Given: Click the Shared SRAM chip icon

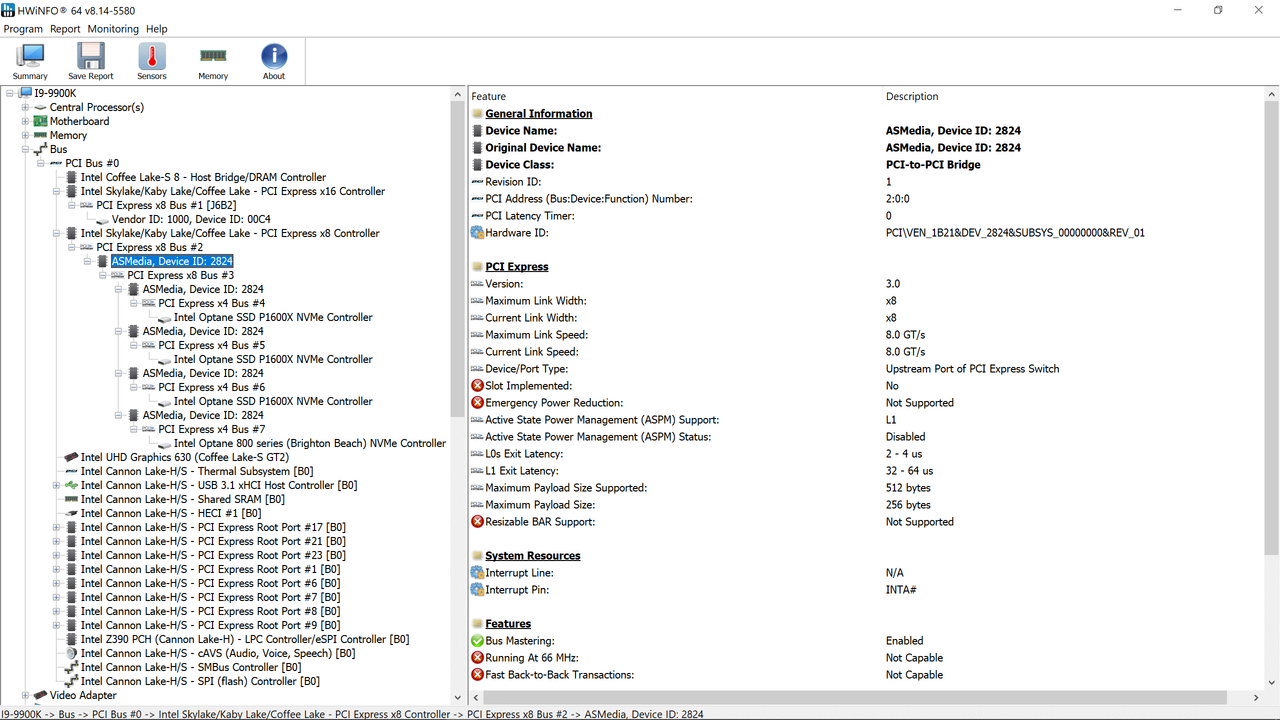Looking at the screenshot, I should 72,499.
